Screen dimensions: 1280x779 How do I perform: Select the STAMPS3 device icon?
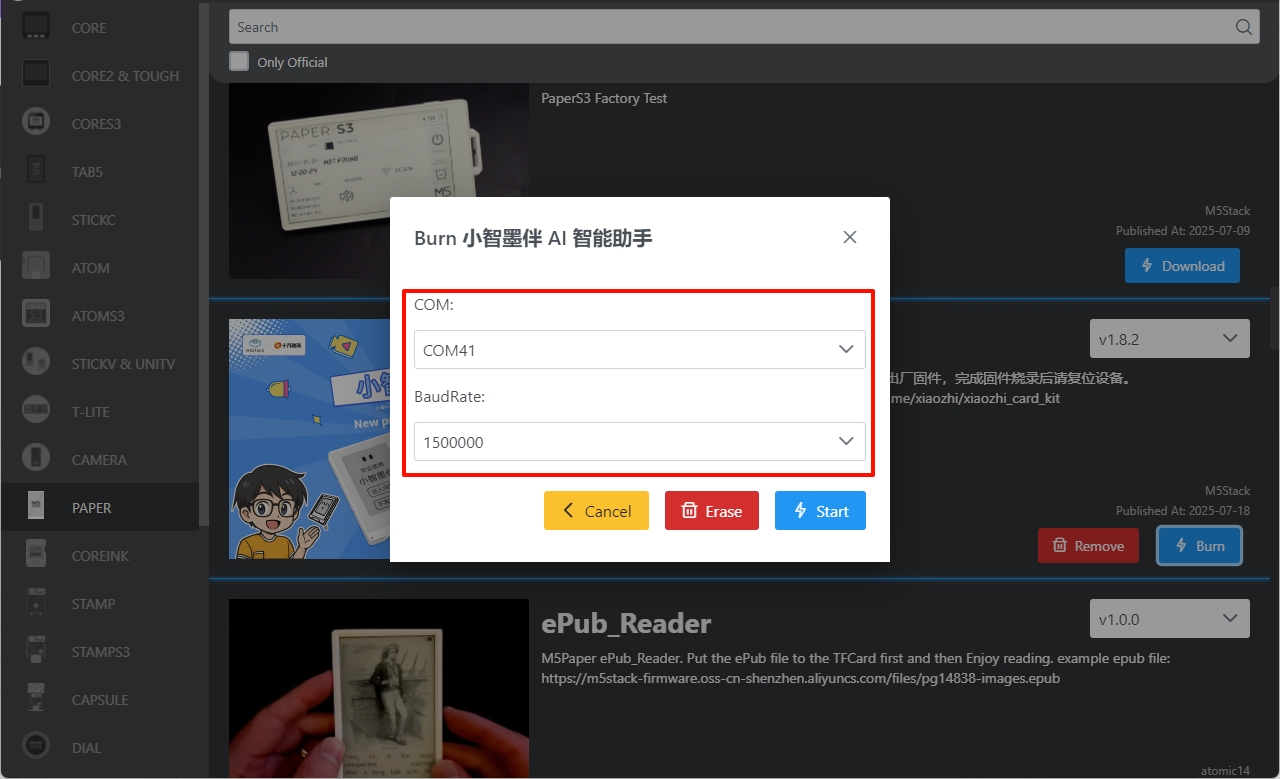36,651
